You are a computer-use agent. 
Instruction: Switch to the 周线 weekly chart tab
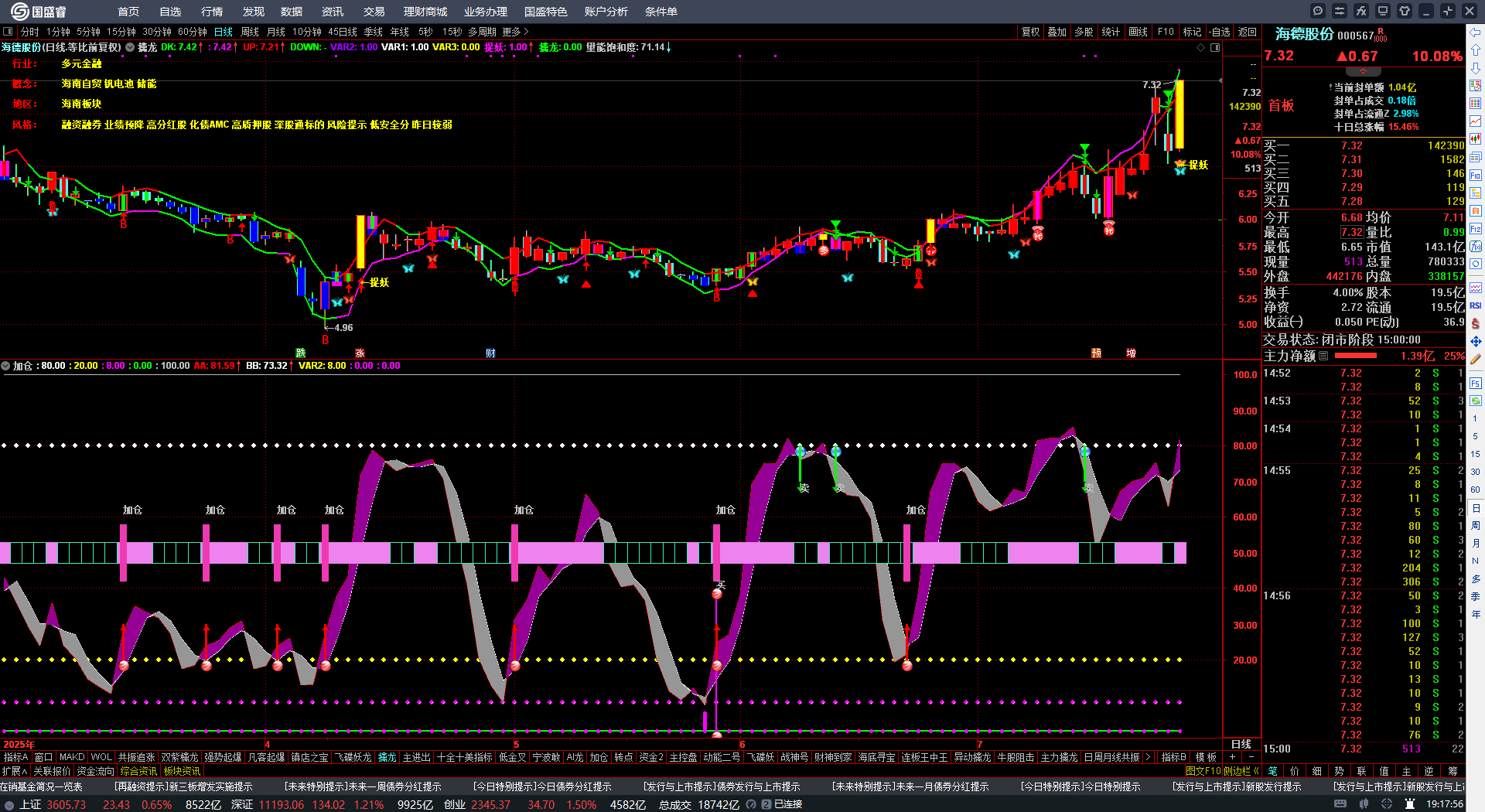coord(250,32)
